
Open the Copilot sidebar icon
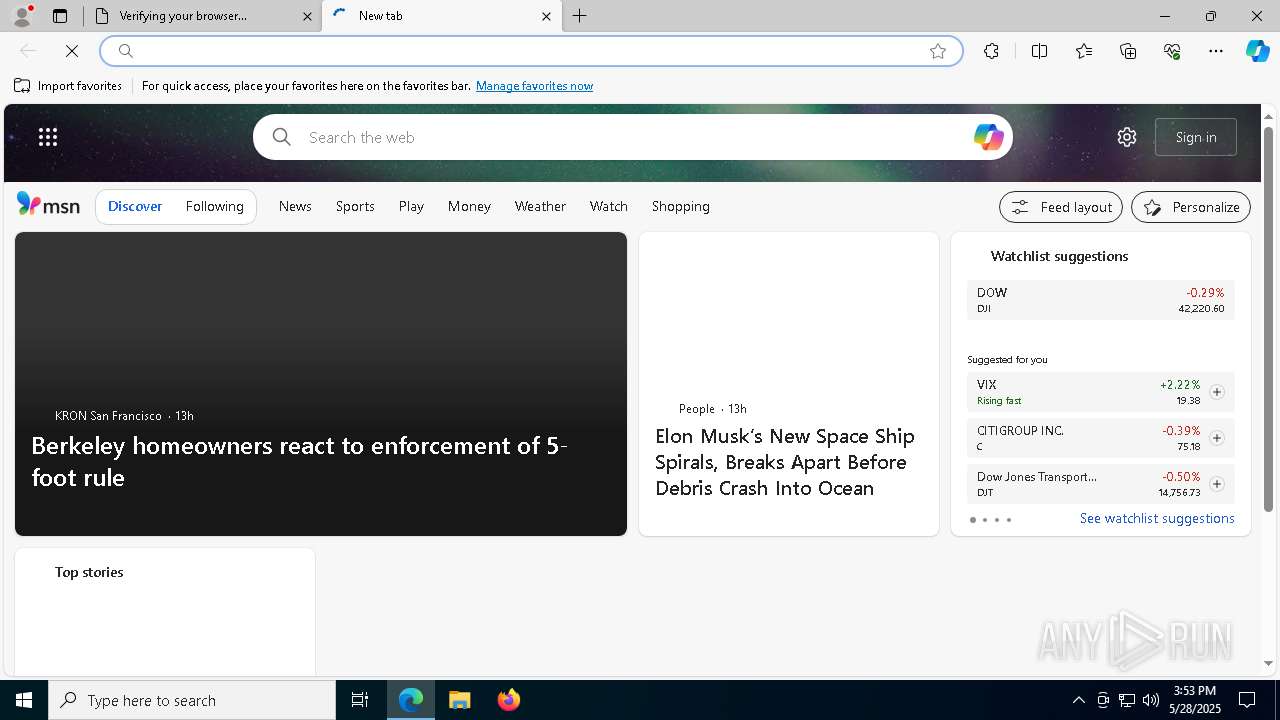pos(1258,51)
